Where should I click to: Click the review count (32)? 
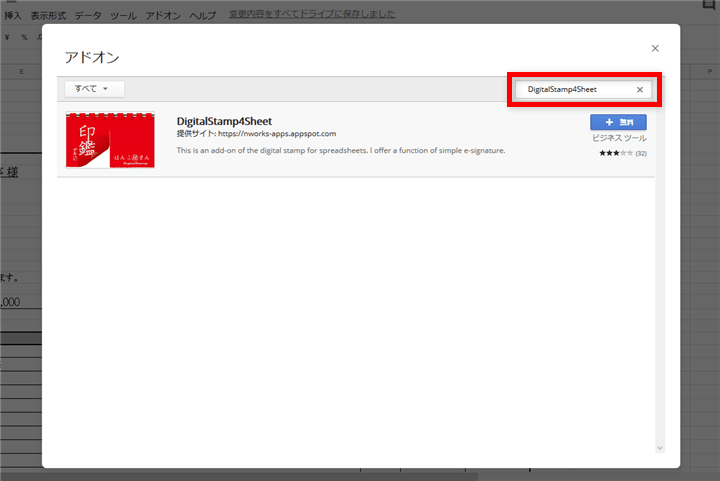point(641,153)
